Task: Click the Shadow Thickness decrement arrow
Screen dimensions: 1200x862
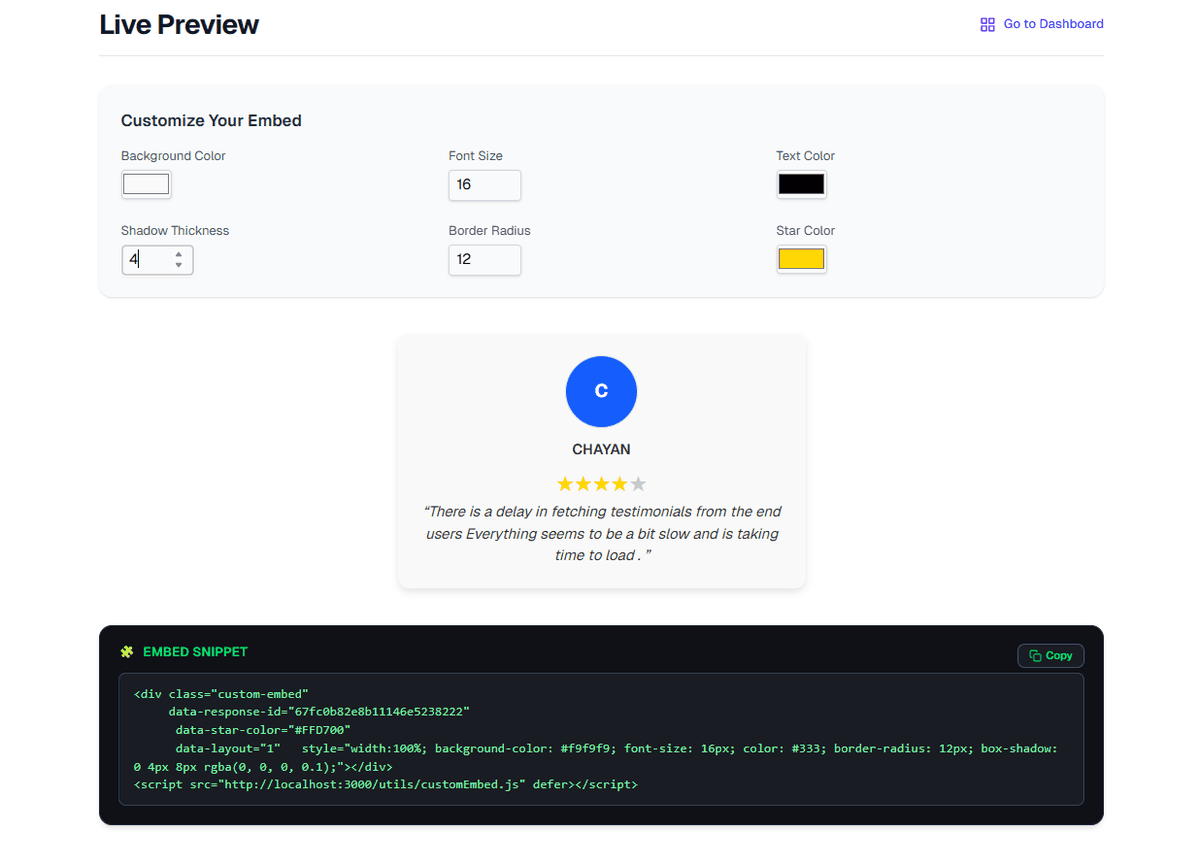Action: coord(179,264)
